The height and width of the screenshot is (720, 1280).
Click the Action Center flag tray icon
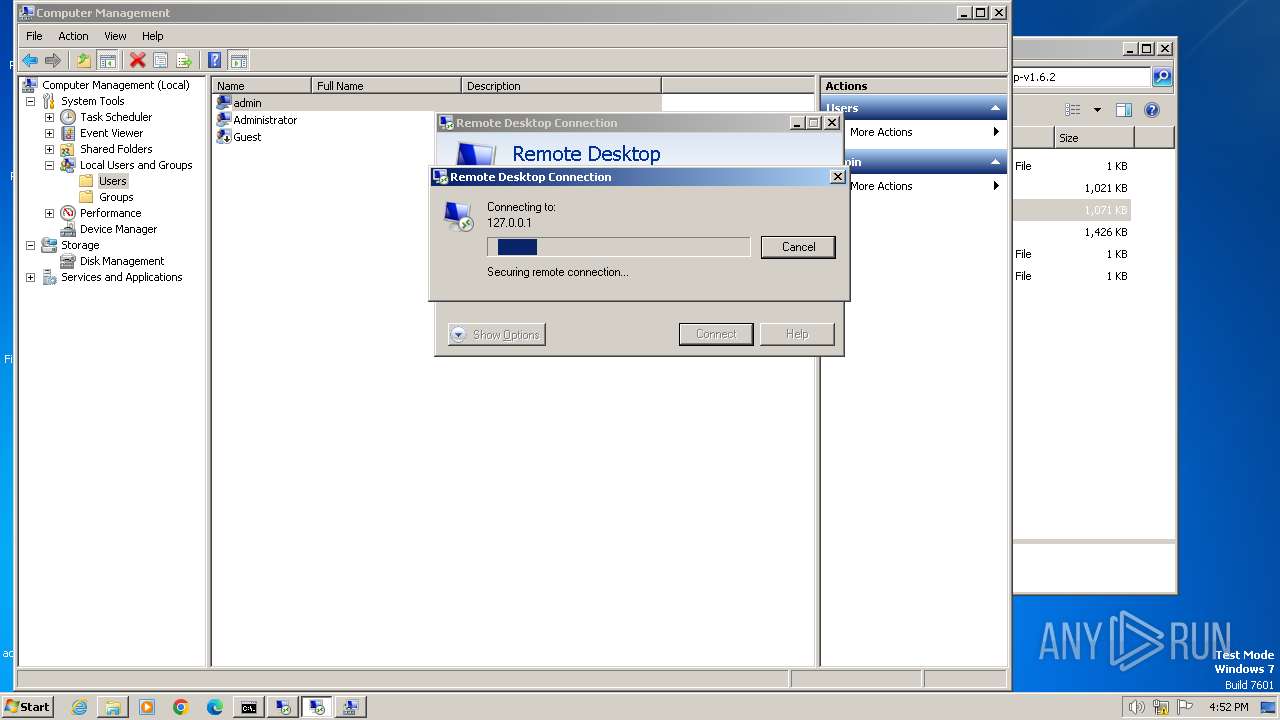tap(1183, 707)
